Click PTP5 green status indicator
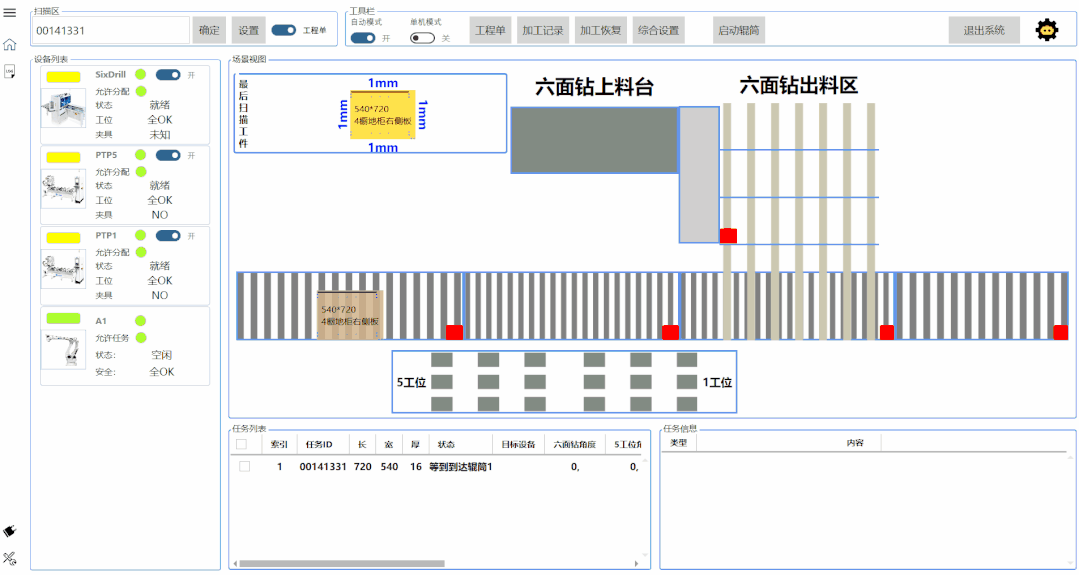This screenshot has width=1079, height=575. click(140, 155)
